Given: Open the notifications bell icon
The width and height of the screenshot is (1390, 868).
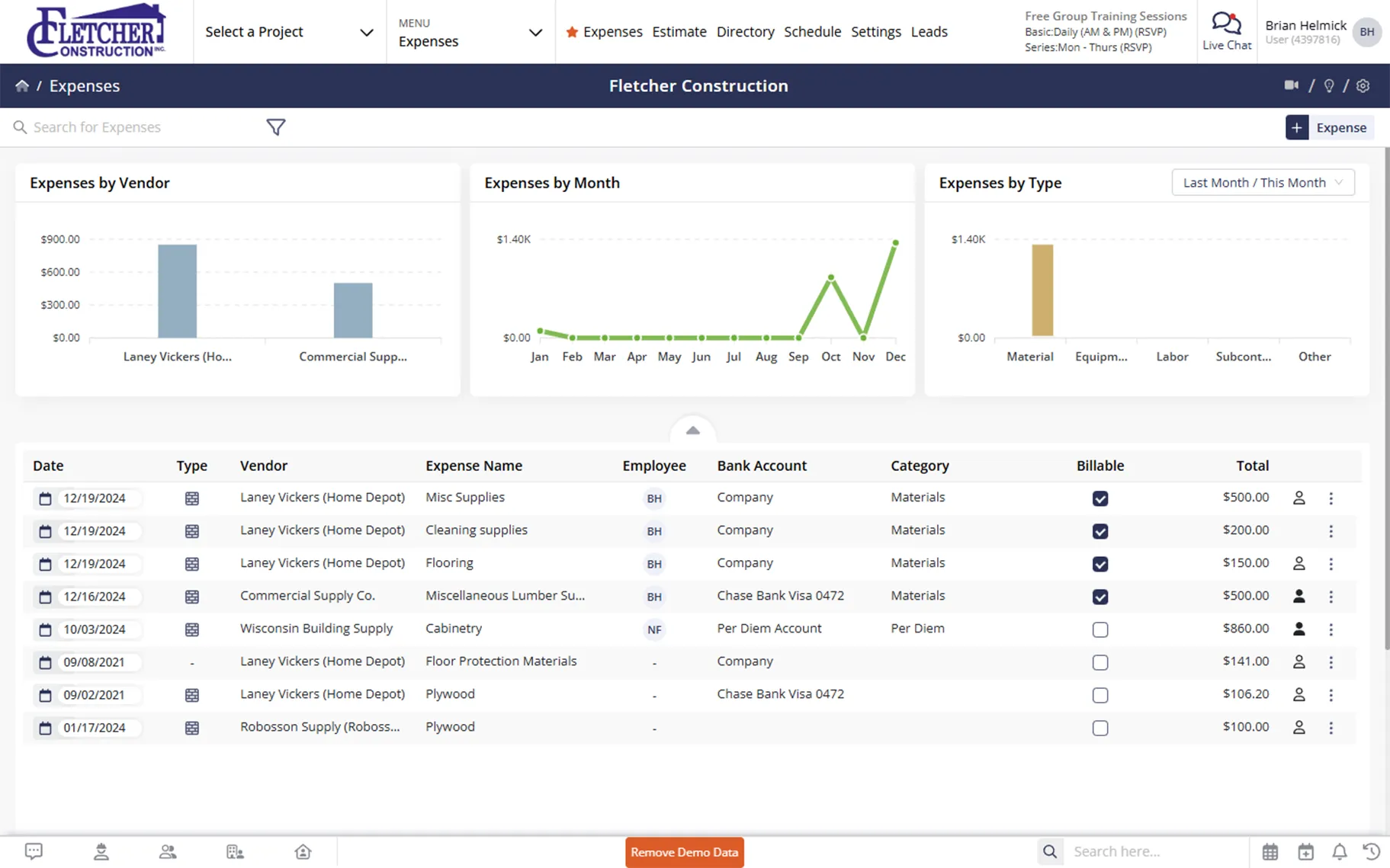Looking at the screenshot, I should click(x=1340, y=851).
